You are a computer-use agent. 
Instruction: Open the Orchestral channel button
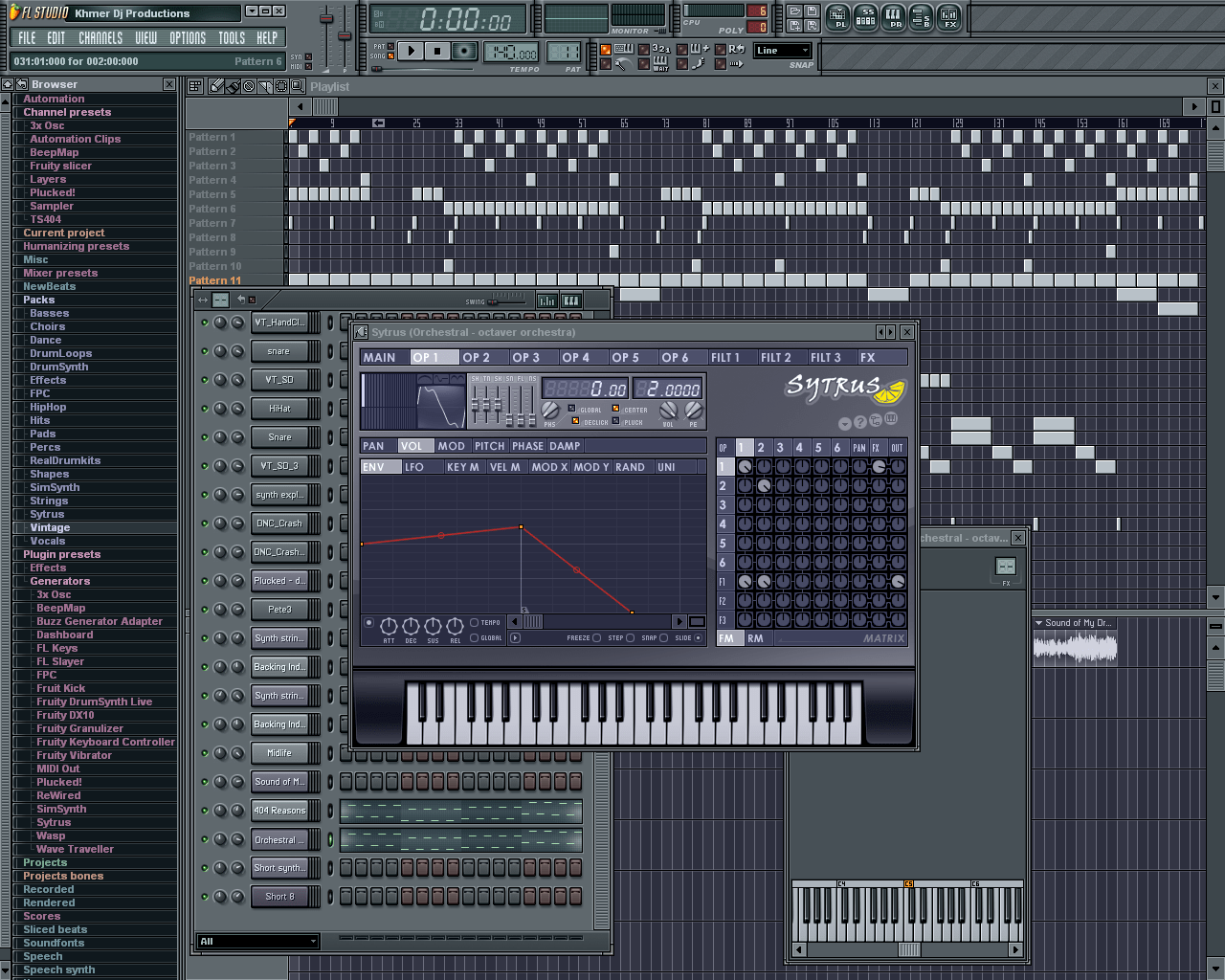(x=279, y=839)
